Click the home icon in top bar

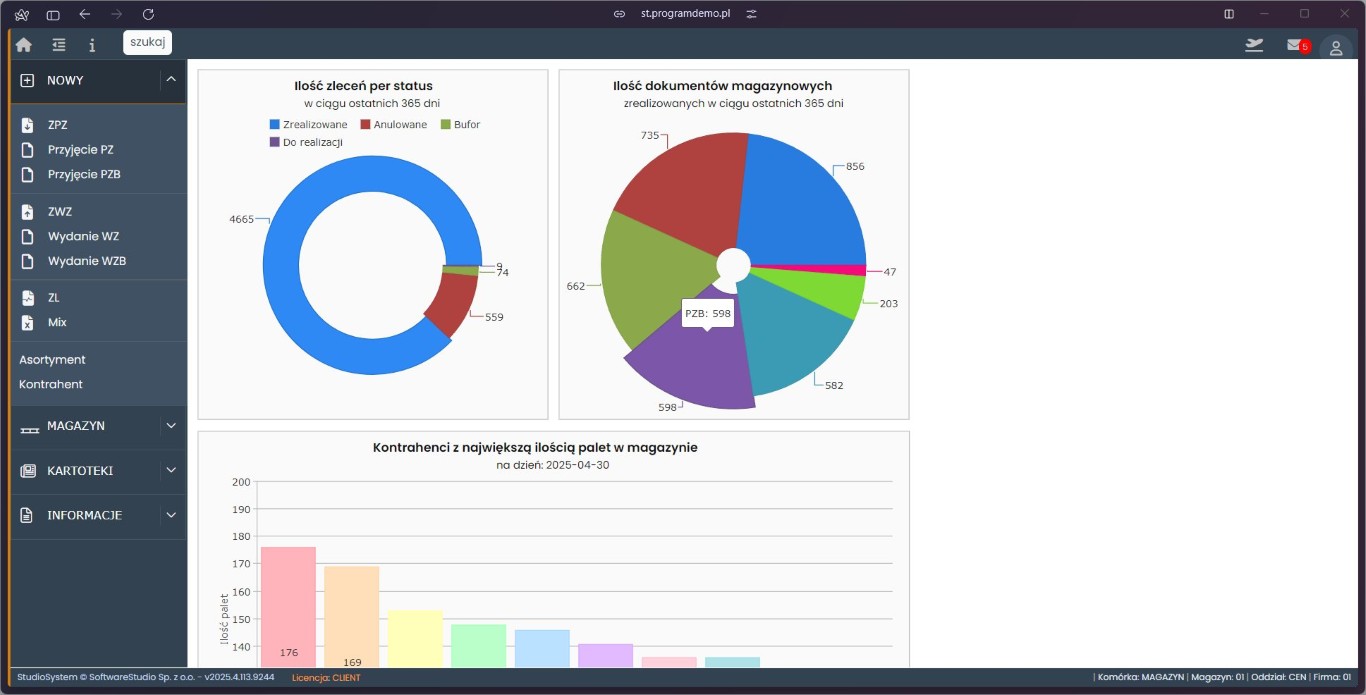tap(23, 45)
